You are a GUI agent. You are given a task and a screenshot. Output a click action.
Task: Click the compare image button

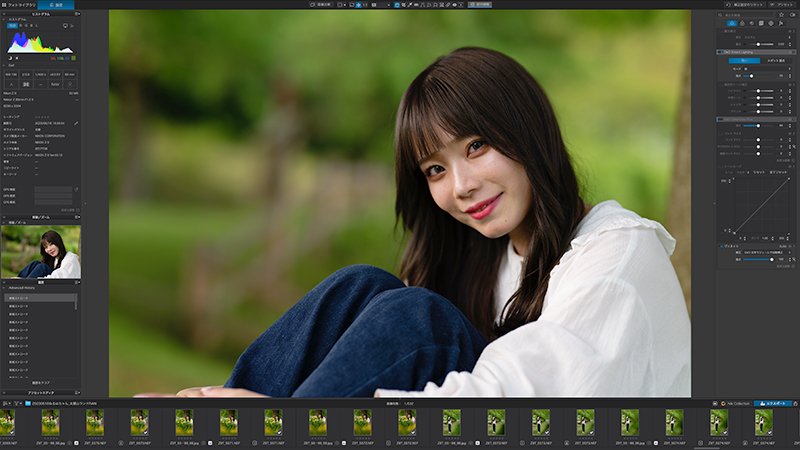coord(321,5)
